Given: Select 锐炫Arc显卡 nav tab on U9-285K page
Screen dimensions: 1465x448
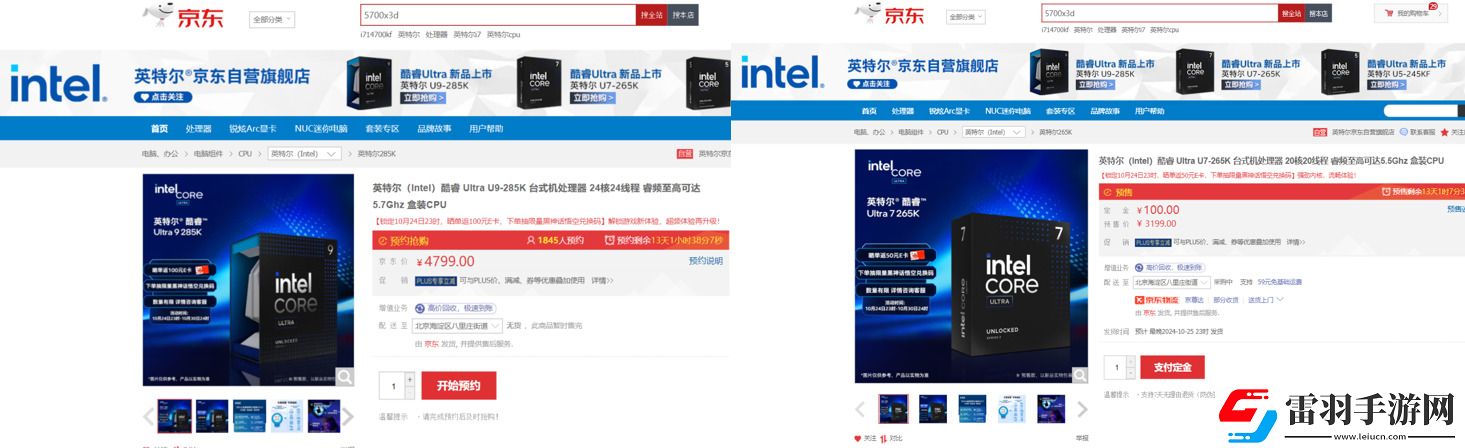Looking at the screenshot, I should click(x=254, y=129).
